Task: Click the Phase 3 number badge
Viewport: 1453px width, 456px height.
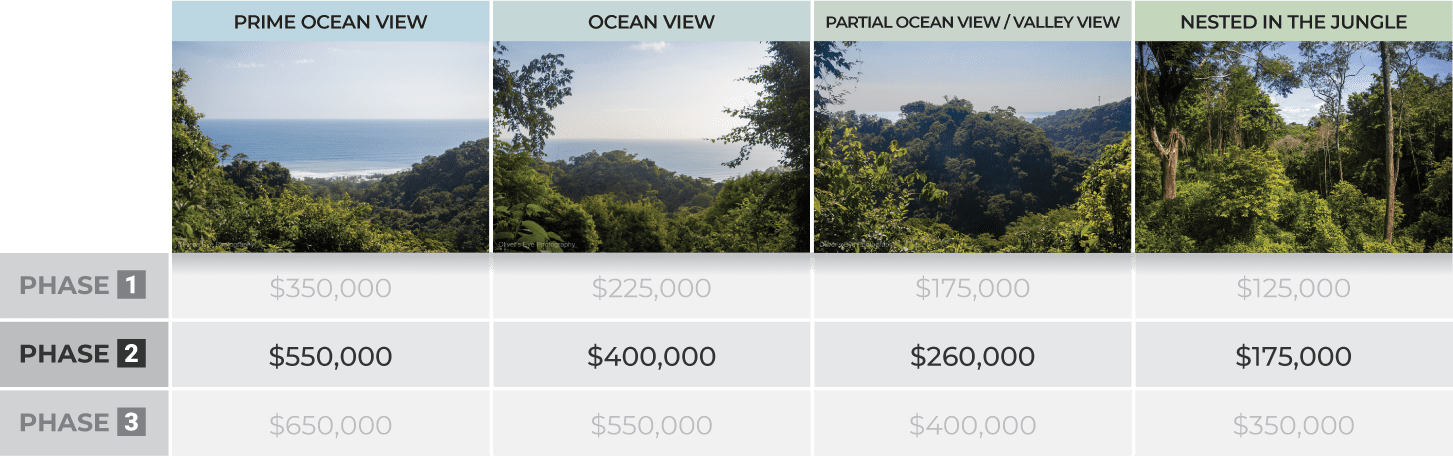Action: (131, 423)
